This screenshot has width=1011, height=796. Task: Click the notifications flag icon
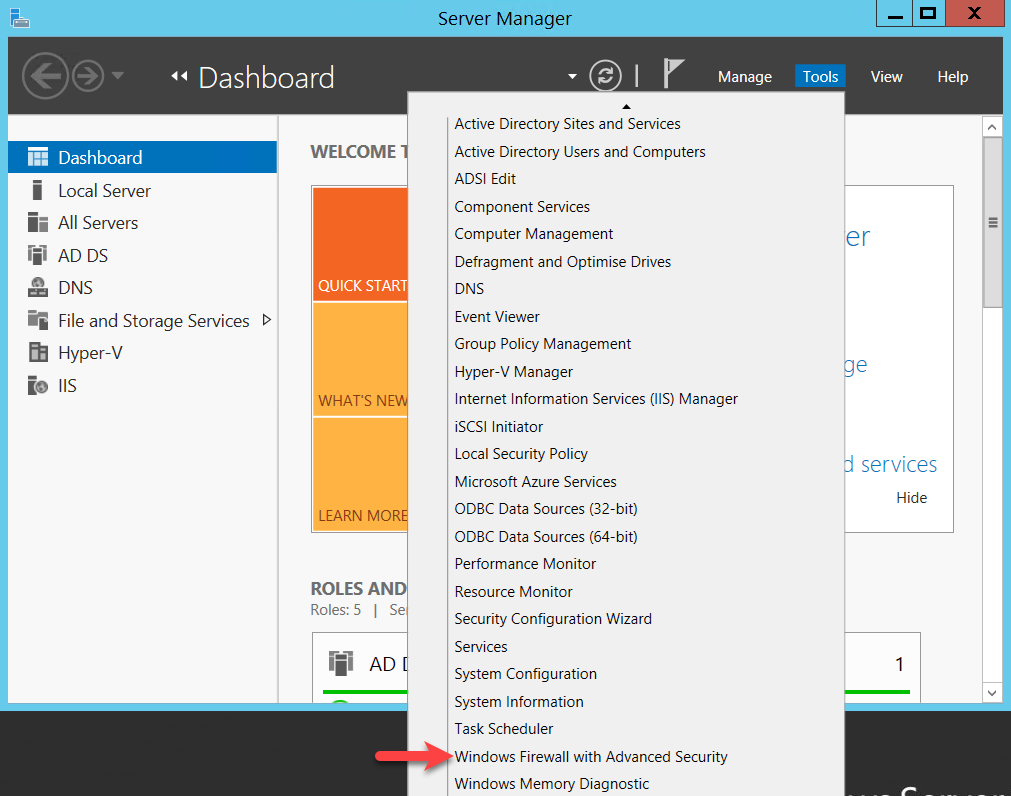(673, 74)
